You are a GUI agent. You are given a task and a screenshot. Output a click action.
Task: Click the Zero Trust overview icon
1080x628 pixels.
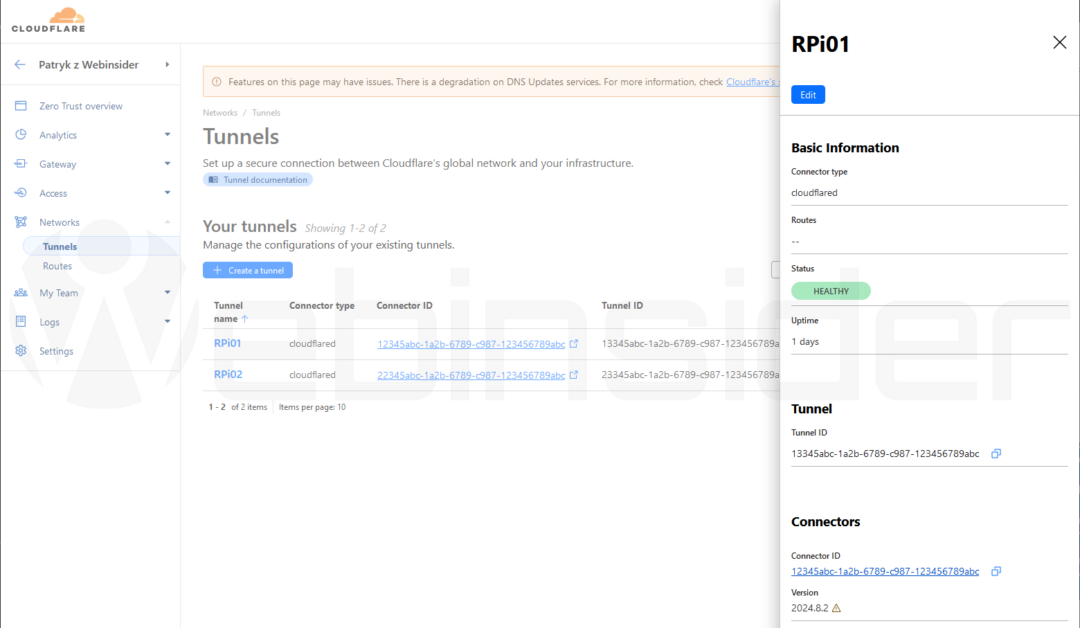tap(20, 105)
